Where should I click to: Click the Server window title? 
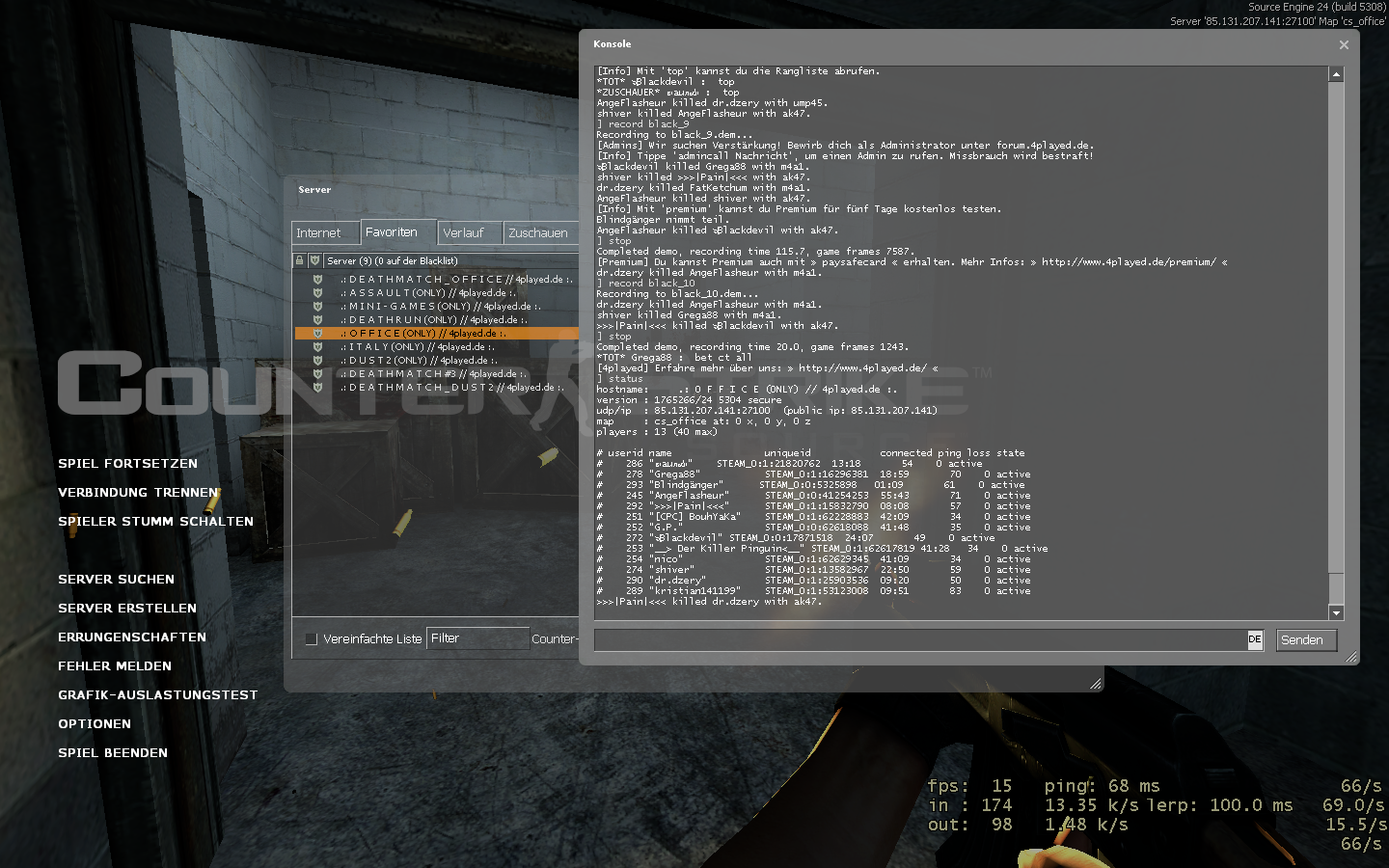coord(314,190)
